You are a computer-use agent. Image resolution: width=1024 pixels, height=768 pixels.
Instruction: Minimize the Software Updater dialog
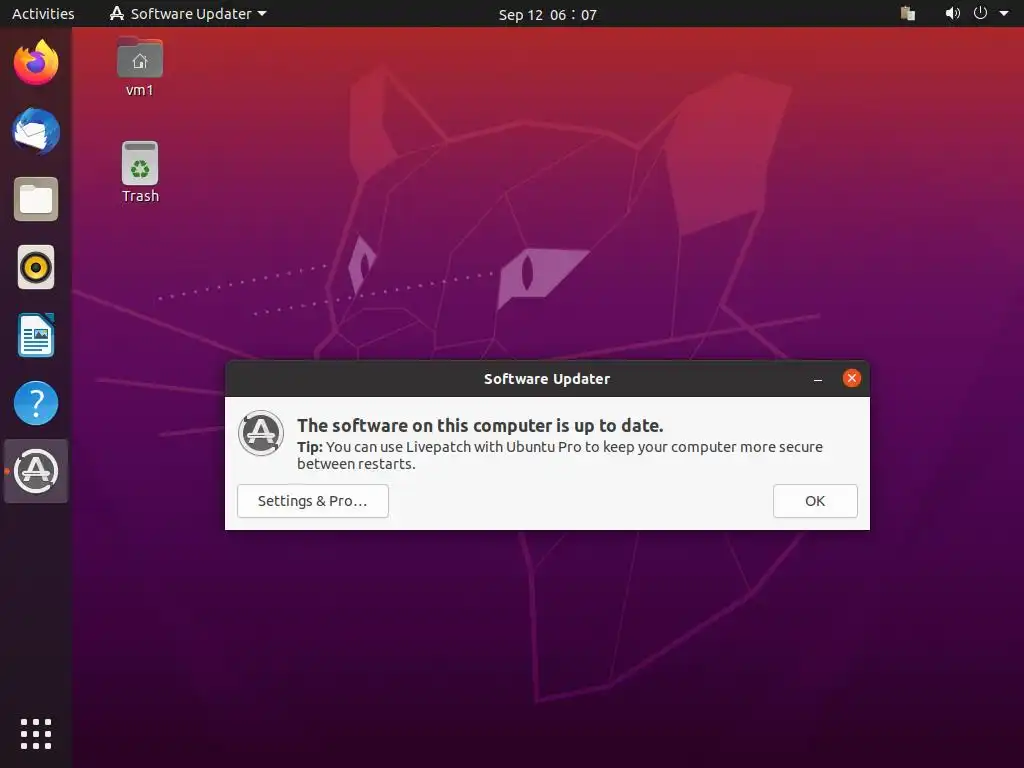[818, 379]
